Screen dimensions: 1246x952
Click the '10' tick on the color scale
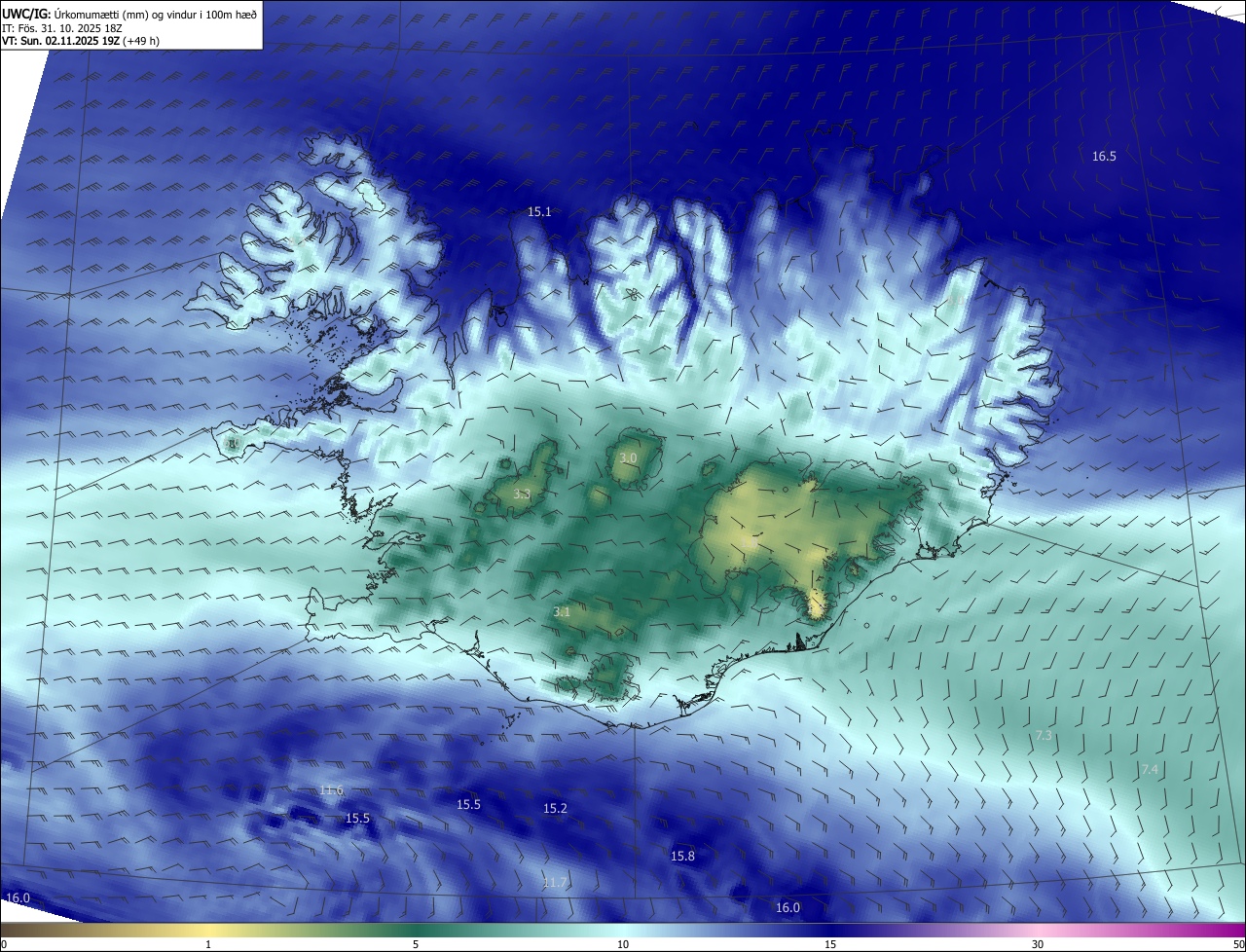pos(623,944)
